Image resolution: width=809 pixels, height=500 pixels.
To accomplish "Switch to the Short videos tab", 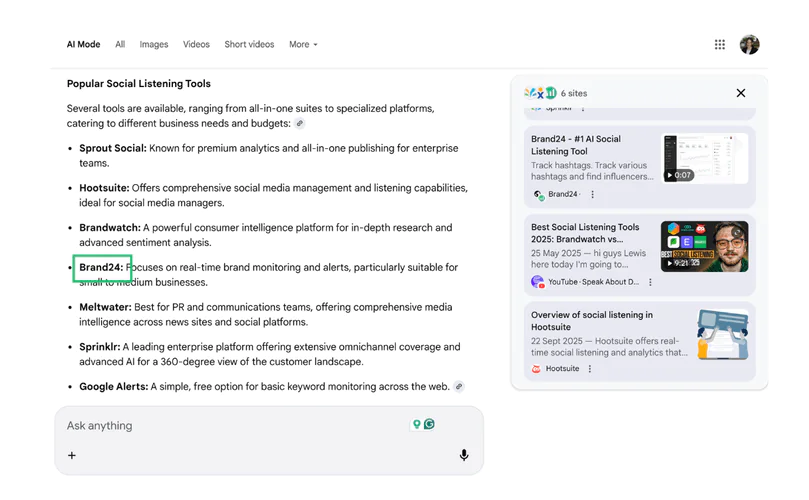I will [249, 45].
